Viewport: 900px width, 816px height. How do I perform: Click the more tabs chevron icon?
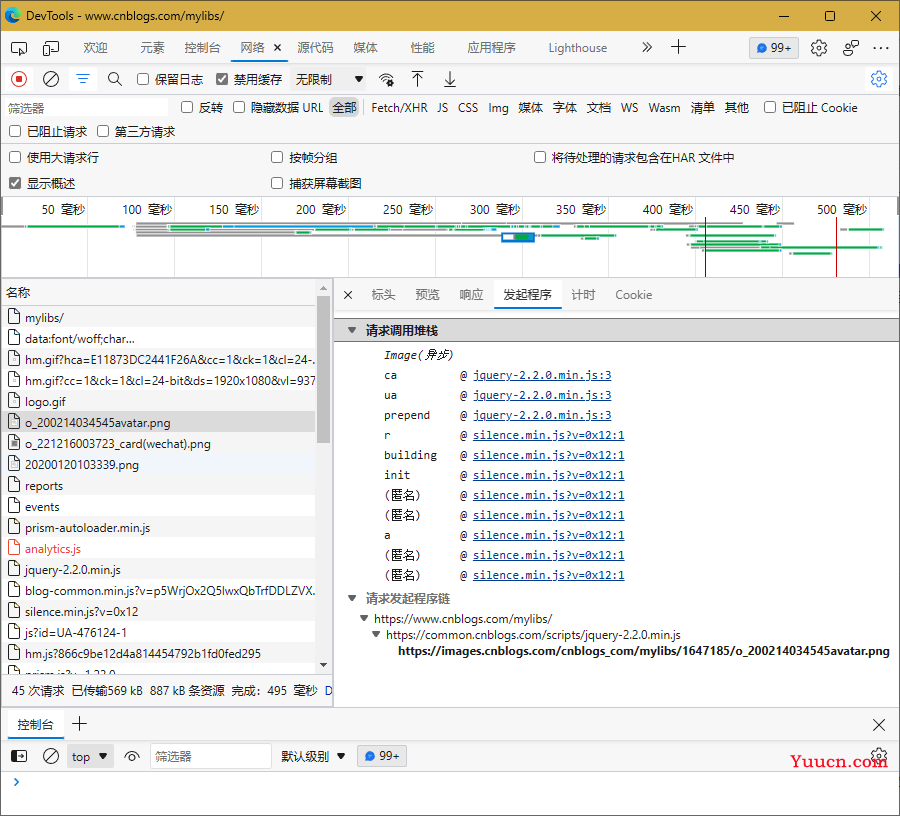[x=647, y=48]
